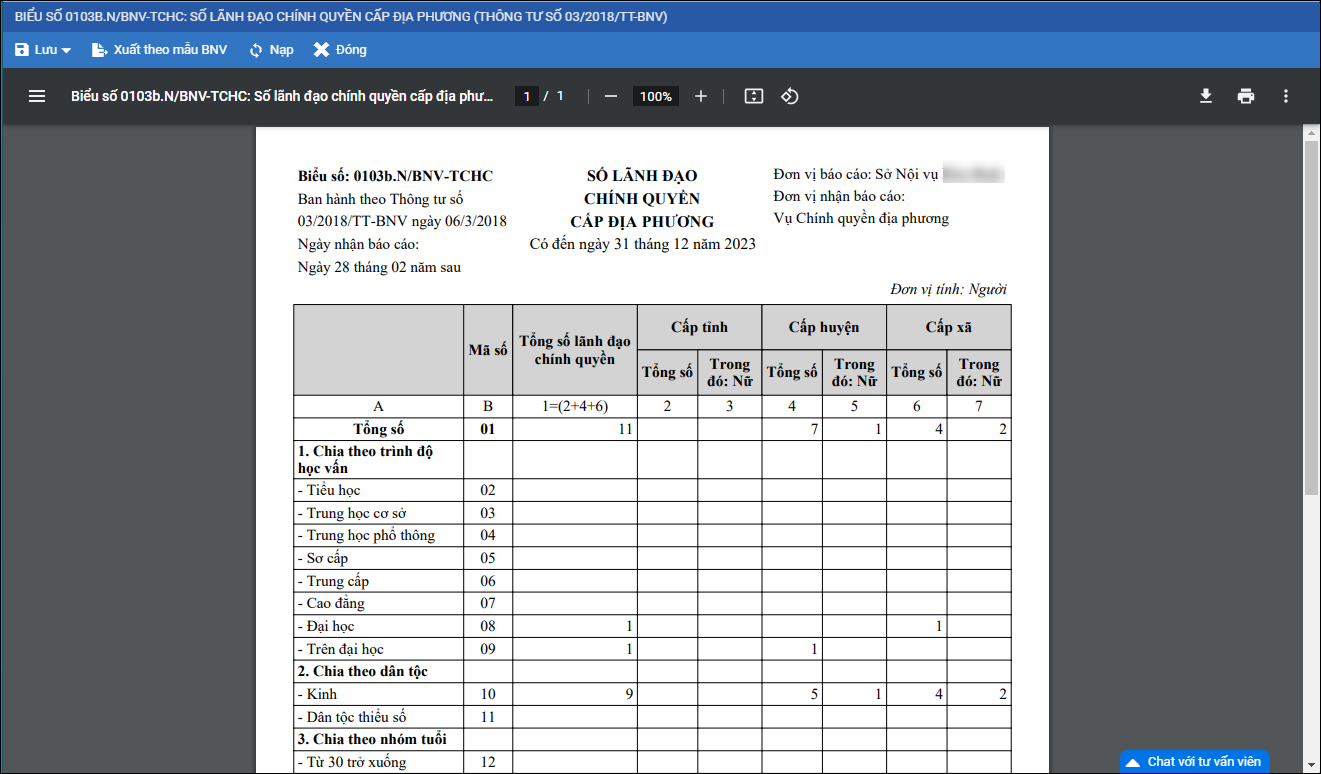
Task: Expand the Lưu dropdown arrow
Action: 66,50
